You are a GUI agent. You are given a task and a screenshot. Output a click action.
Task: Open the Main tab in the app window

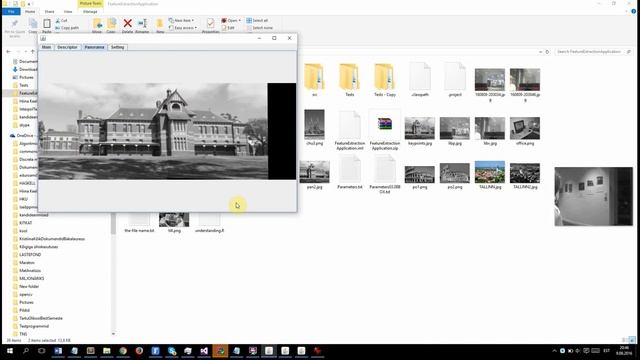[47, 47]
